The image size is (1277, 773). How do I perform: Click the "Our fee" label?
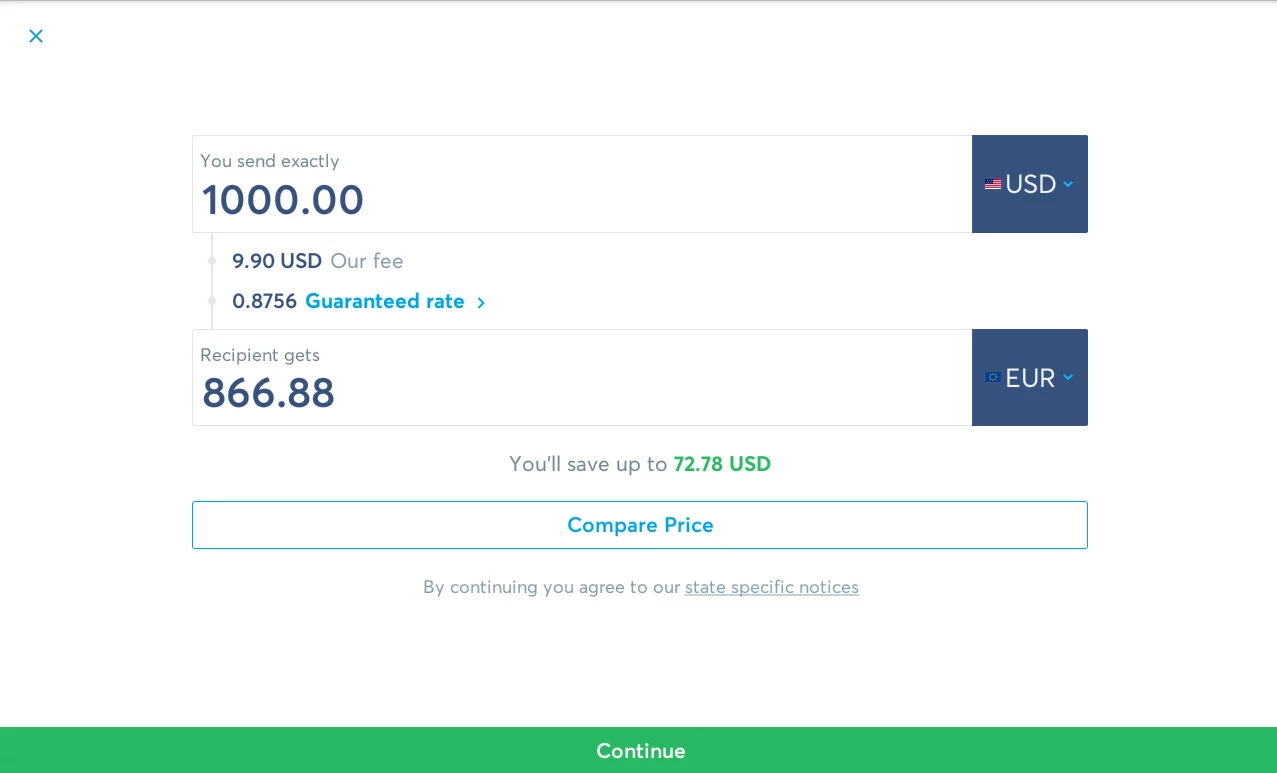click(x=367, y=261)
